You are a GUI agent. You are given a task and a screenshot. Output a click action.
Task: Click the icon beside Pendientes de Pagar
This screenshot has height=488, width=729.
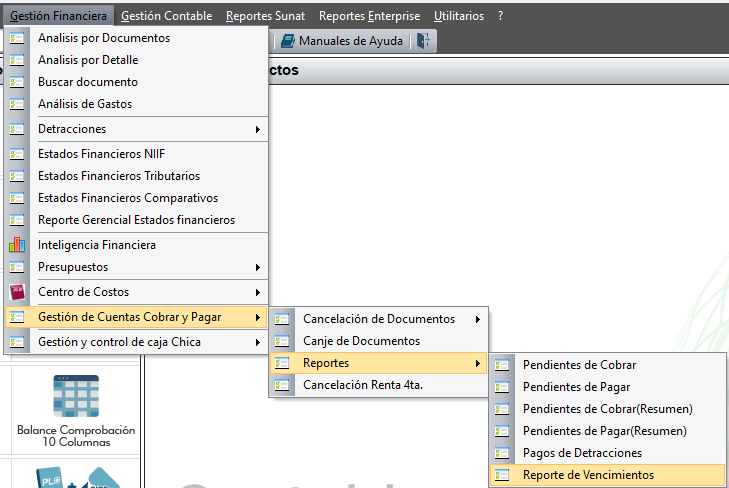coord(502,387)
